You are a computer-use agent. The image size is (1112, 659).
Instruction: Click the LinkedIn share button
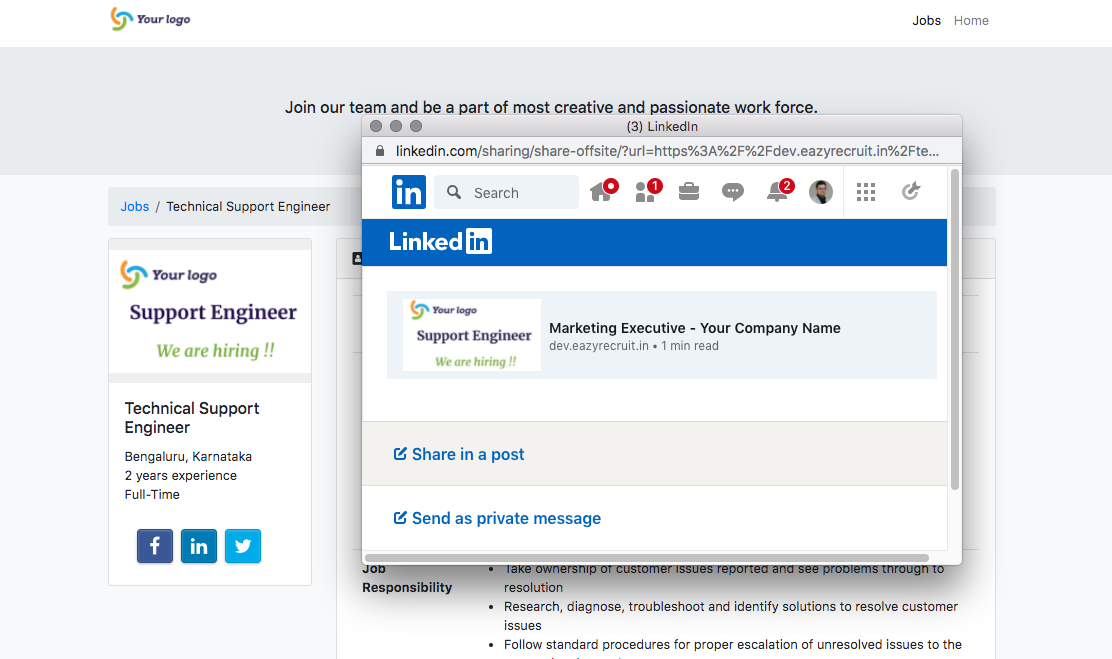(199, 546)
